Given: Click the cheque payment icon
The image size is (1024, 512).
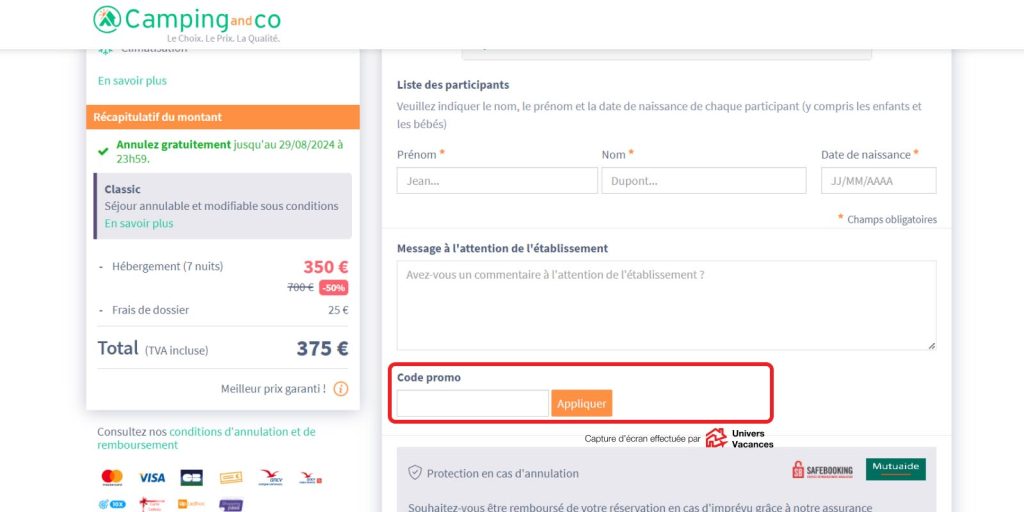Looking at the screenshot, I should click(x=231, y=477).
